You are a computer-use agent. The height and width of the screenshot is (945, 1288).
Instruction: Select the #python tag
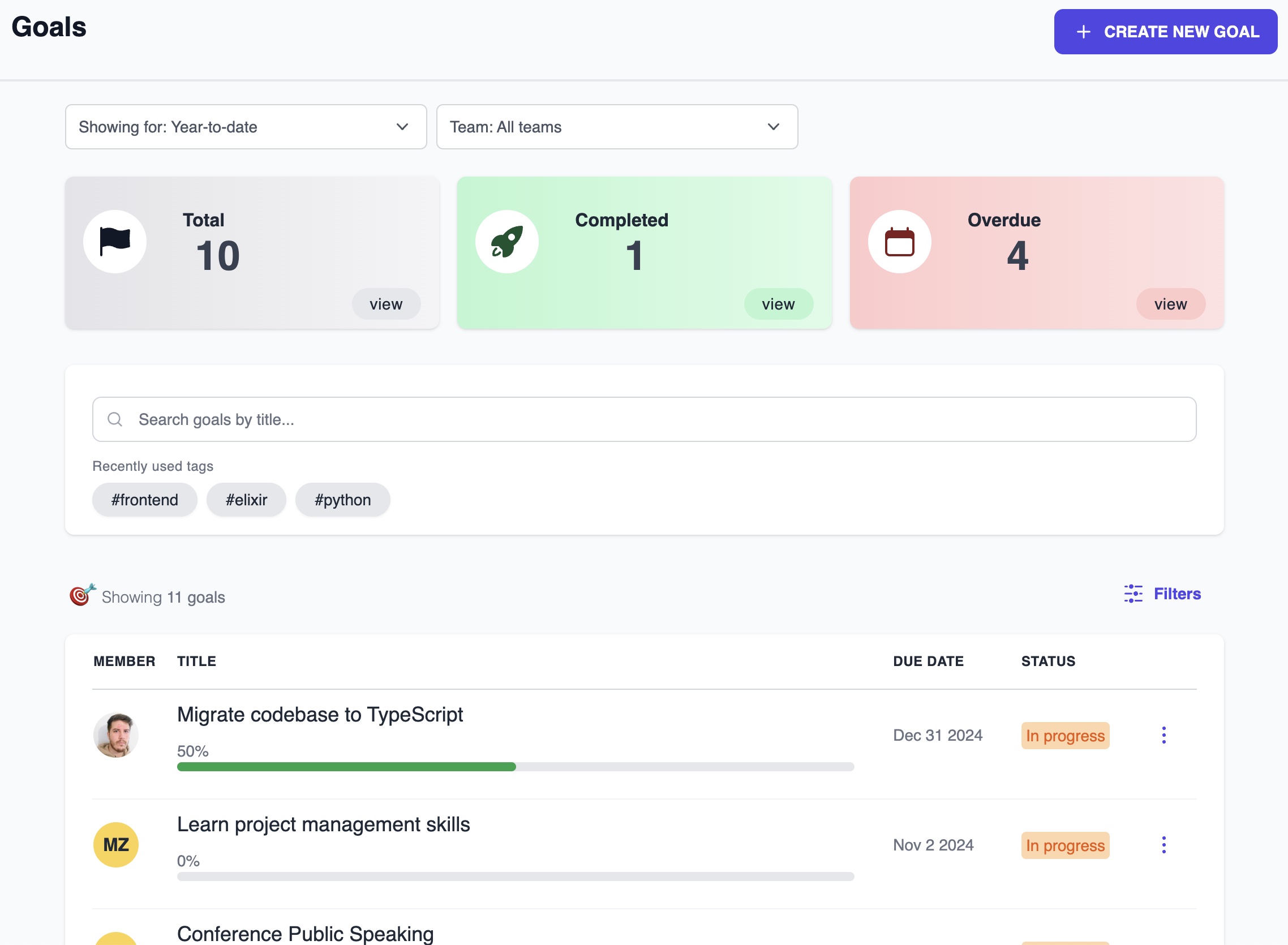coord(342,500)
